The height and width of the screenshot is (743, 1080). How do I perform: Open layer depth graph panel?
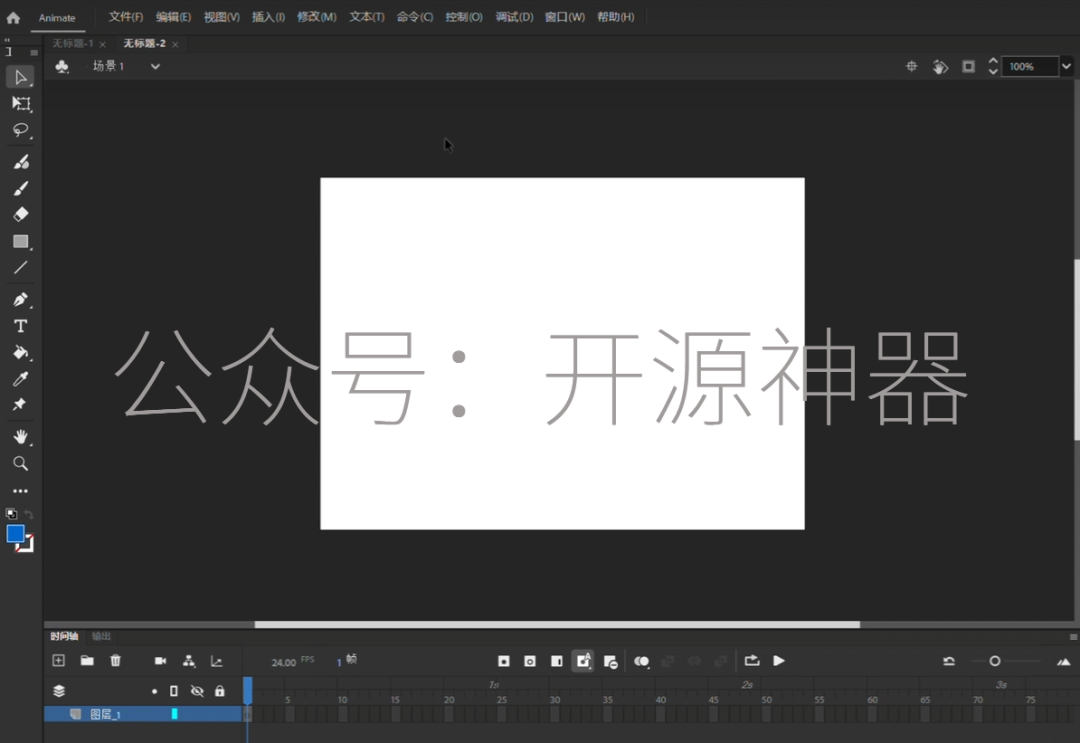216,661
